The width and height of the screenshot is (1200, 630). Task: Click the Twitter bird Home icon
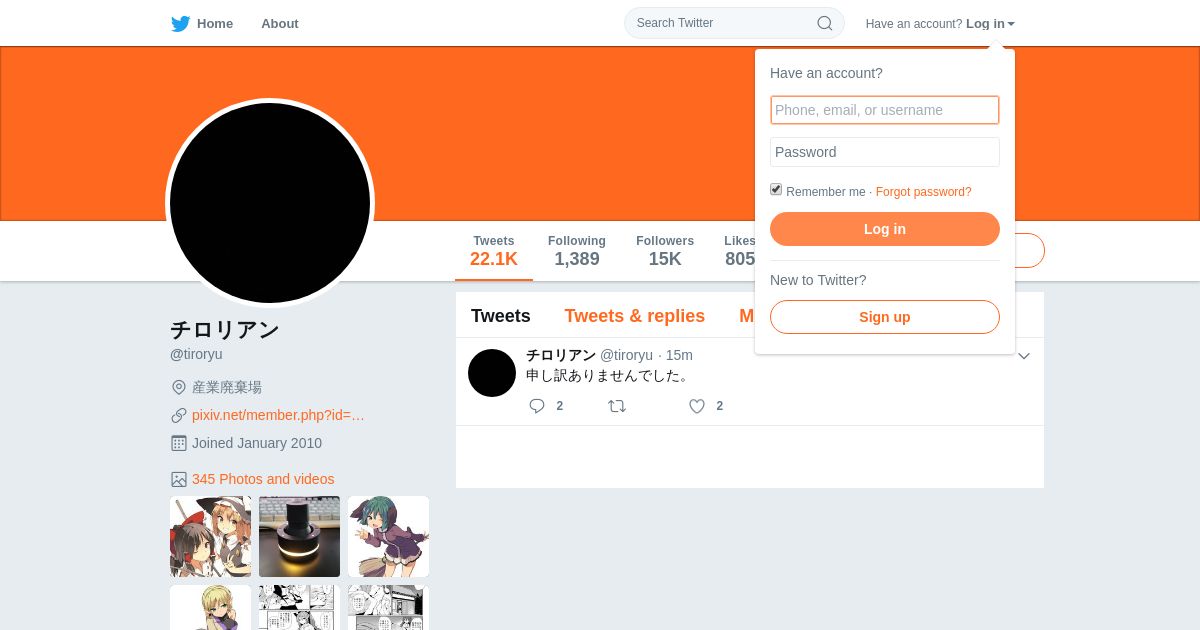[x=180, y=24]
